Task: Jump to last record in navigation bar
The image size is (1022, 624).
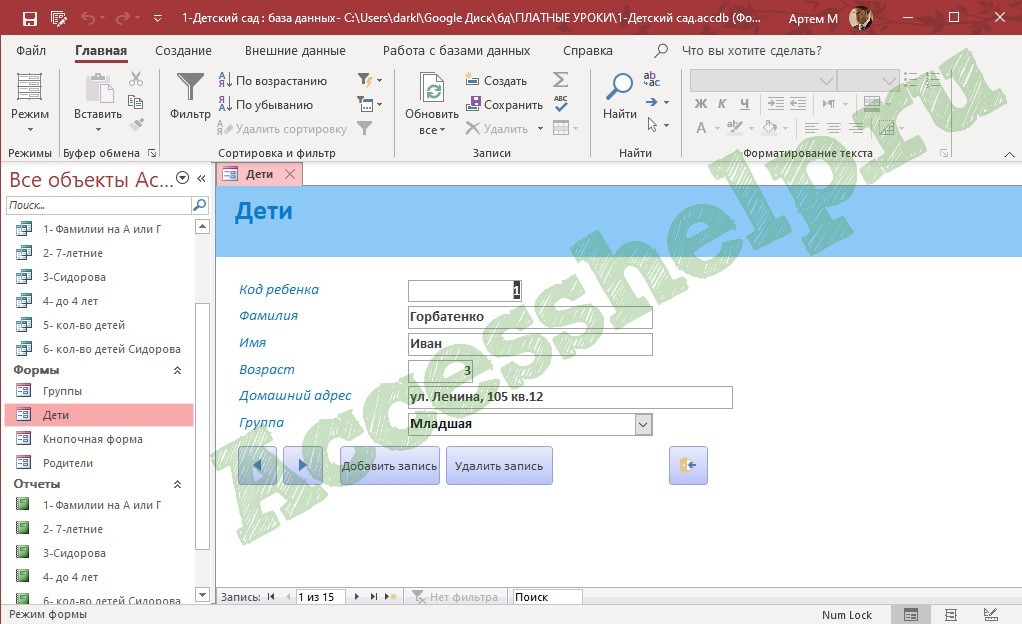Action: pos(374,597)
